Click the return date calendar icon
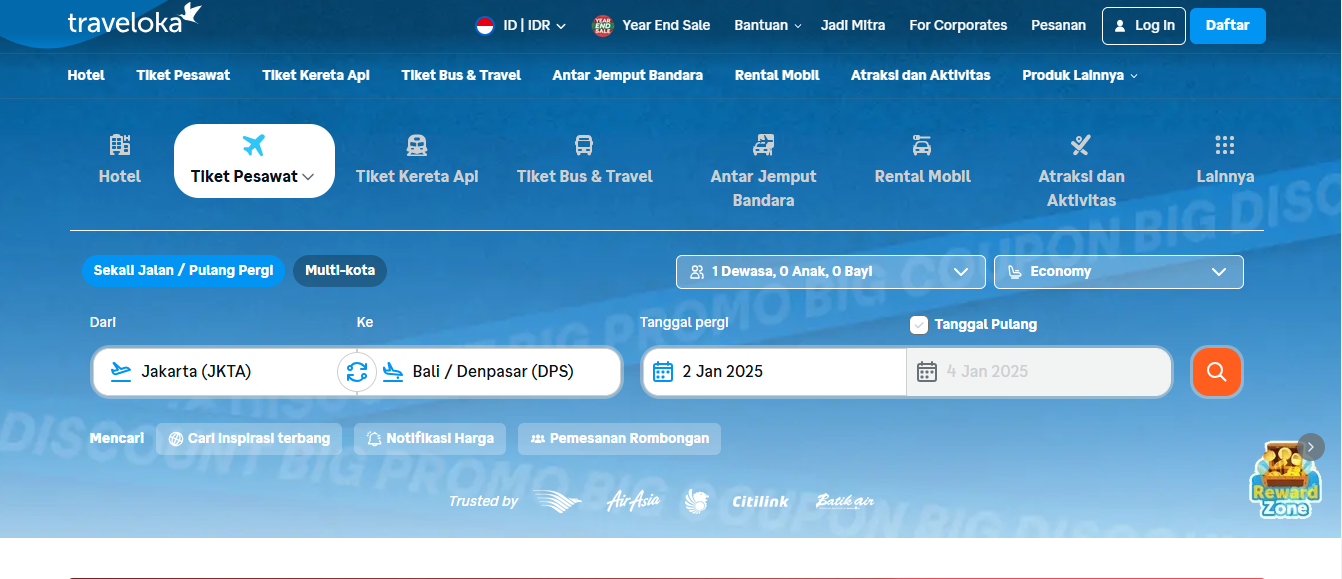The width and height of the screenshot is (1342, 579). tap(927, 372)
